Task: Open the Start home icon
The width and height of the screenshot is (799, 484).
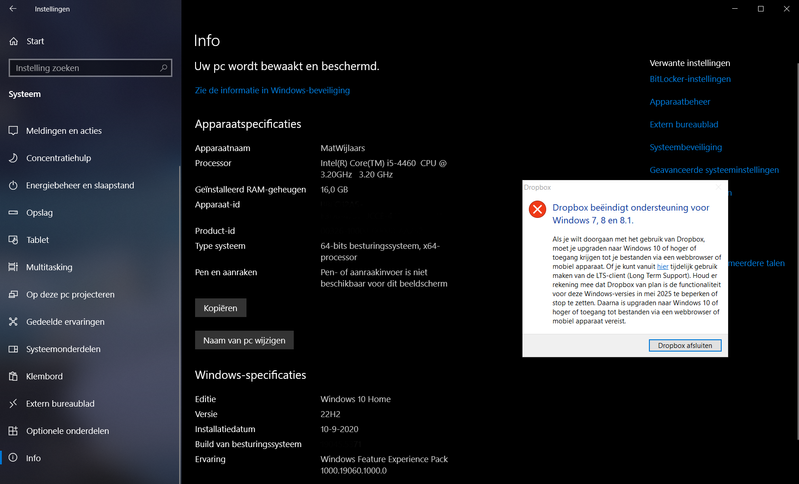Action: click(14, 41)
